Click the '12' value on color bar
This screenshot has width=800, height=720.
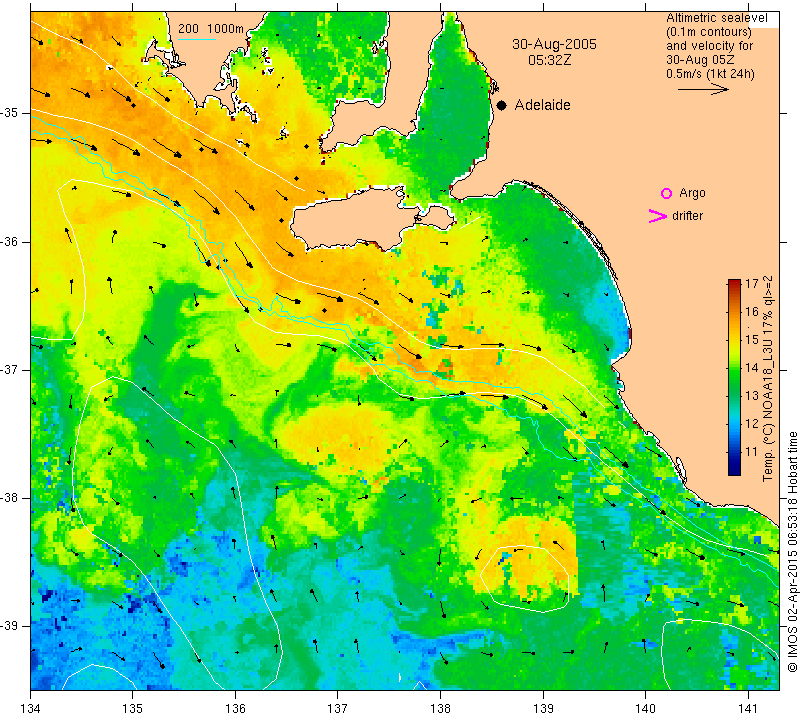pos(752,424)
